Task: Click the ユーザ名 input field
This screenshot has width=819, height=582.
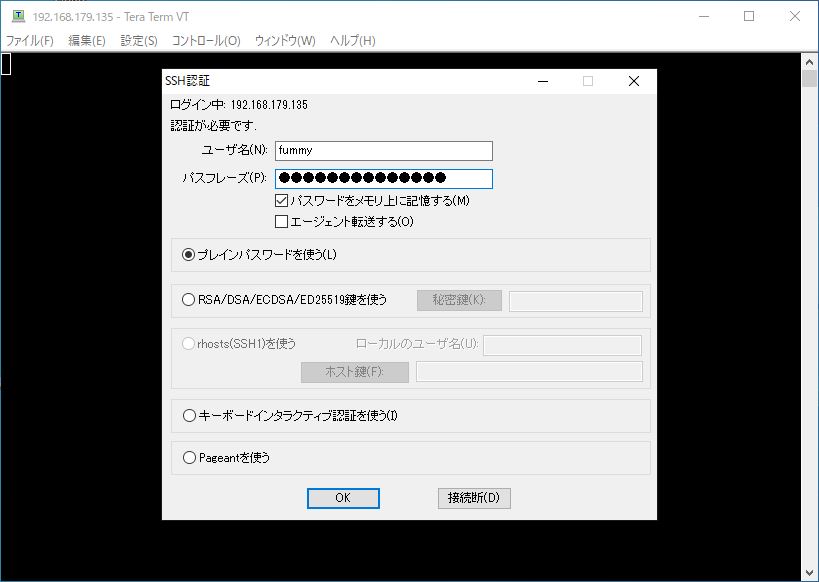Action: pyautogui.click(x=383, y=151)
